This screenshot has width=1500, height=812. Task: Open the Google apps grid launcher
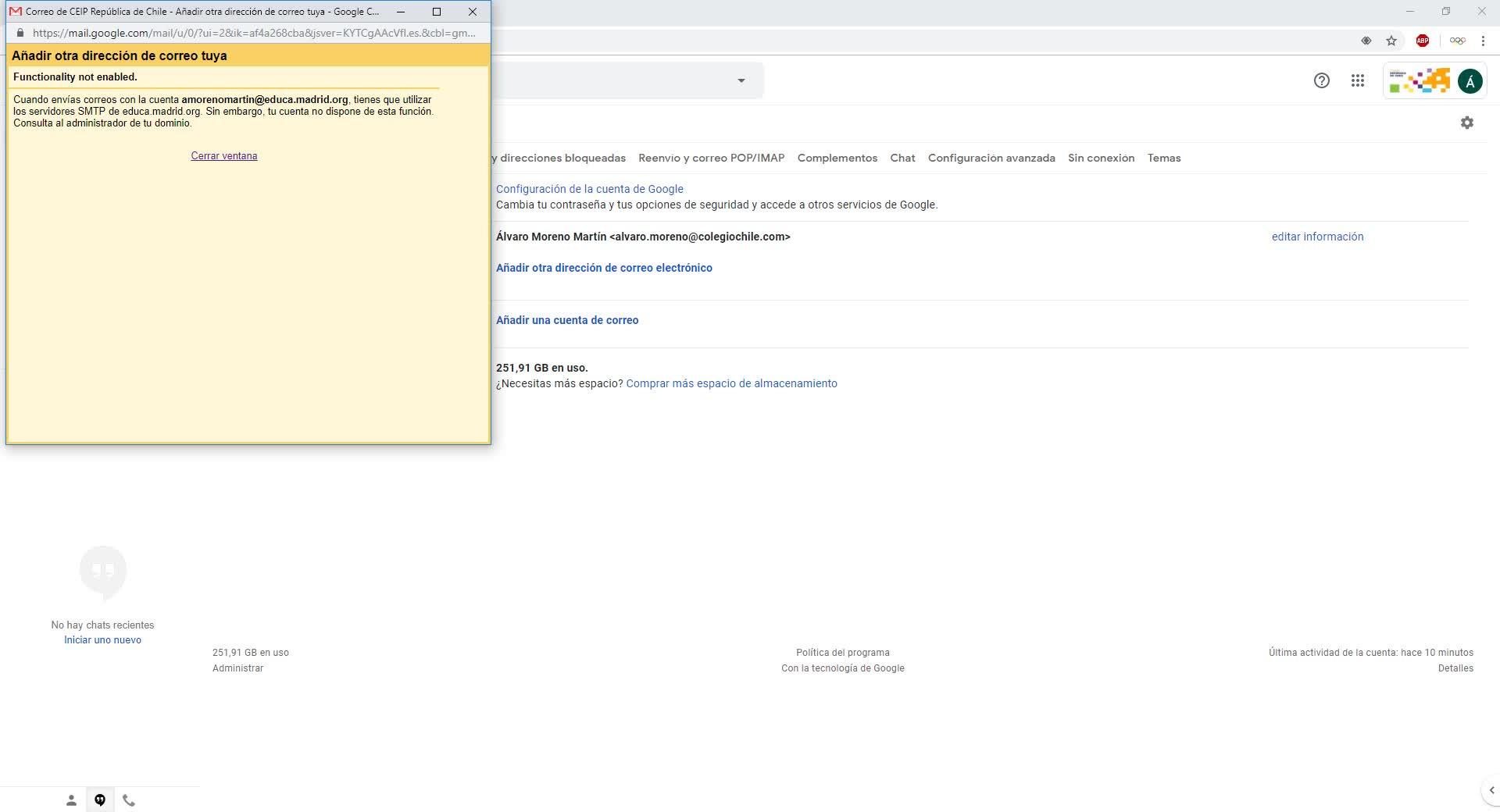click(1358, 80)
